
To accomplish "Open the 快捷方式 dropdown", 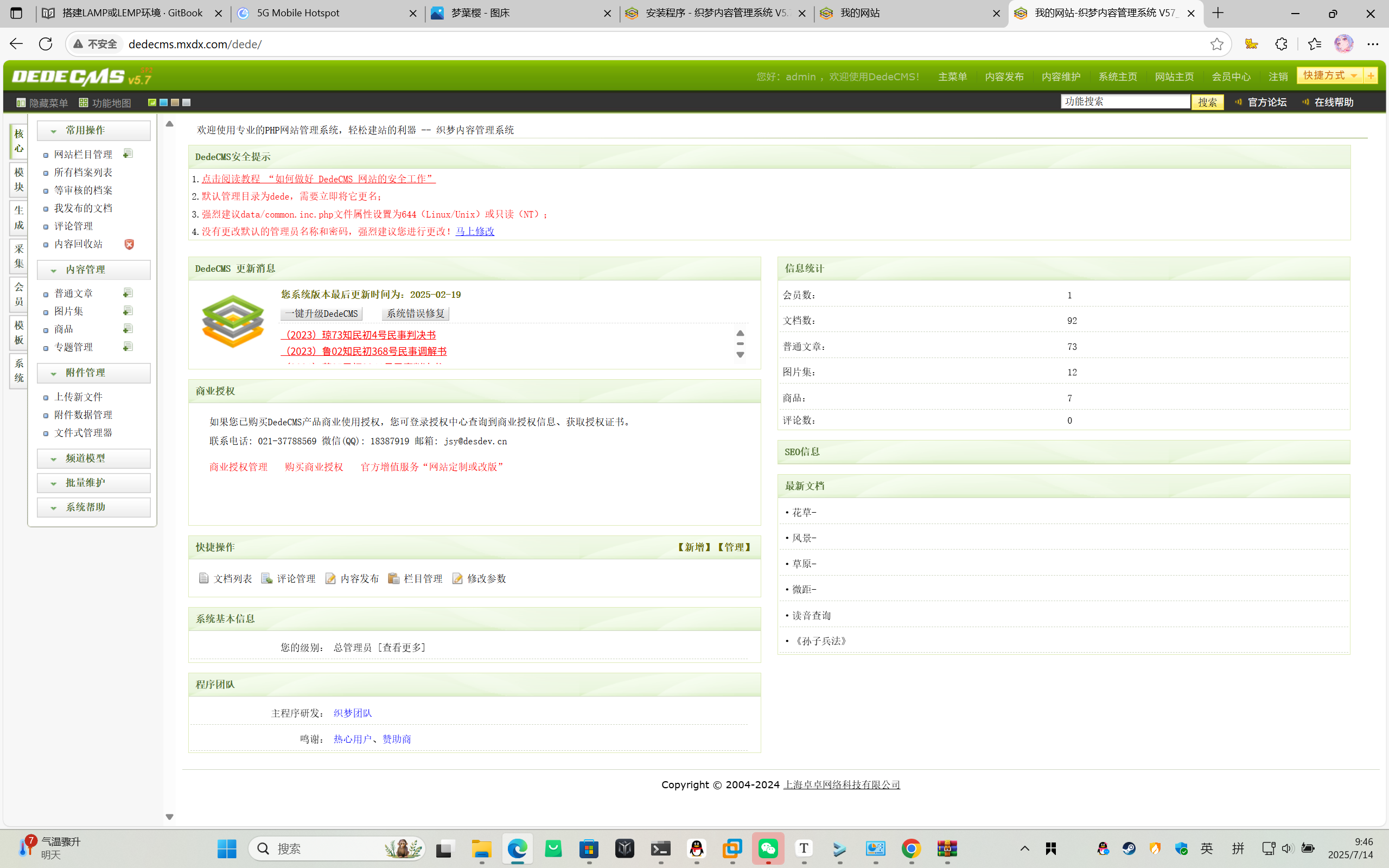I will click(1330, 76).
